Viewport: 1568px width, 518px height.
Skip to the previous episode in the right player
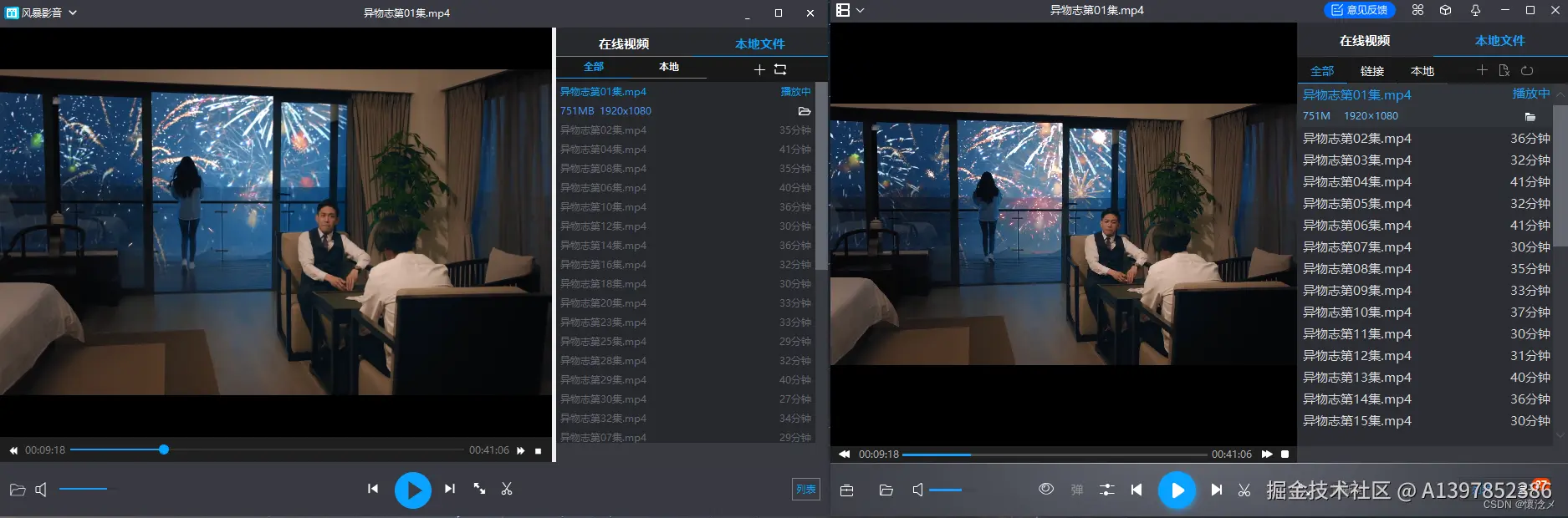(x=1136, y=490)
